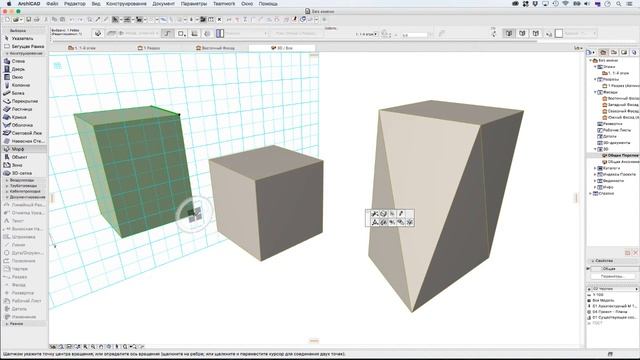
Task: Expand the Трубопроводы toolbox section
Action: pos(24,186)
